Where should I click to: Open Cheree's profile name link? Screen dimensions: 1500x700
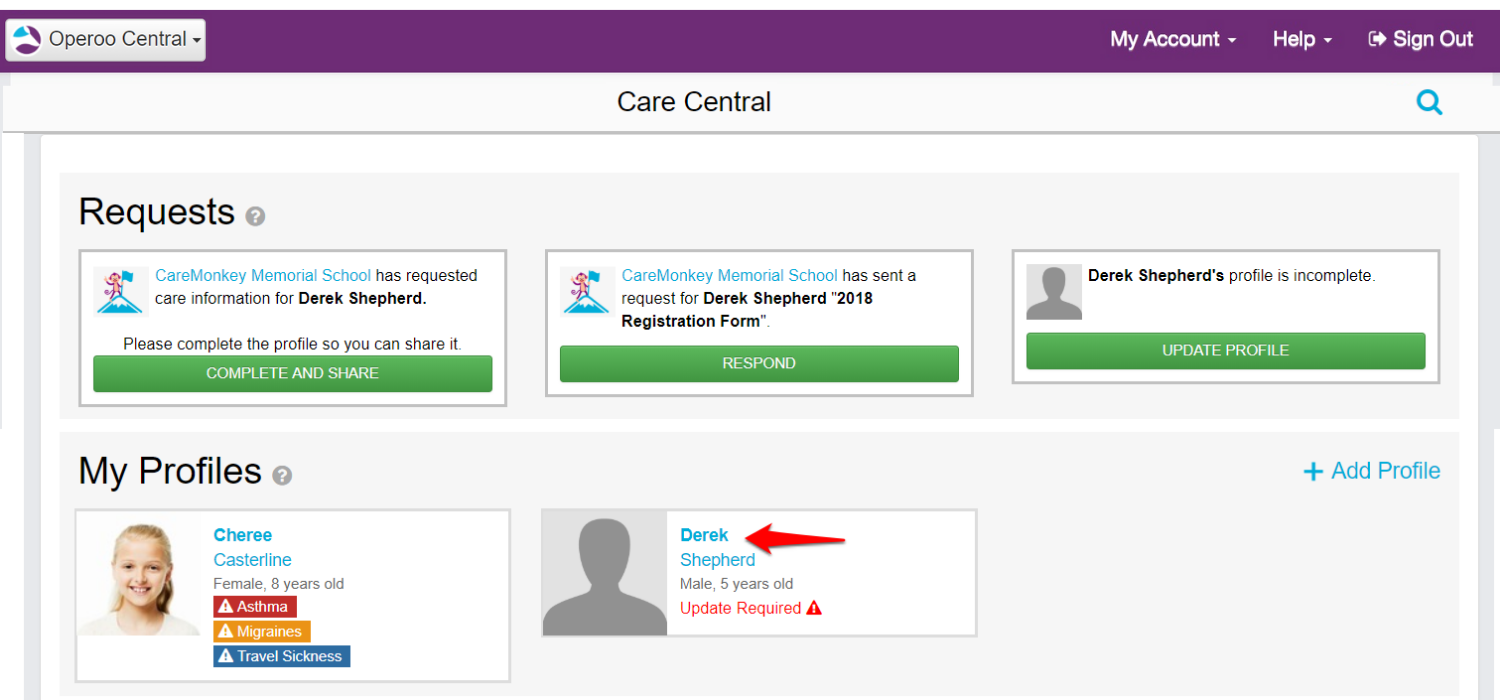click(243, 535)
